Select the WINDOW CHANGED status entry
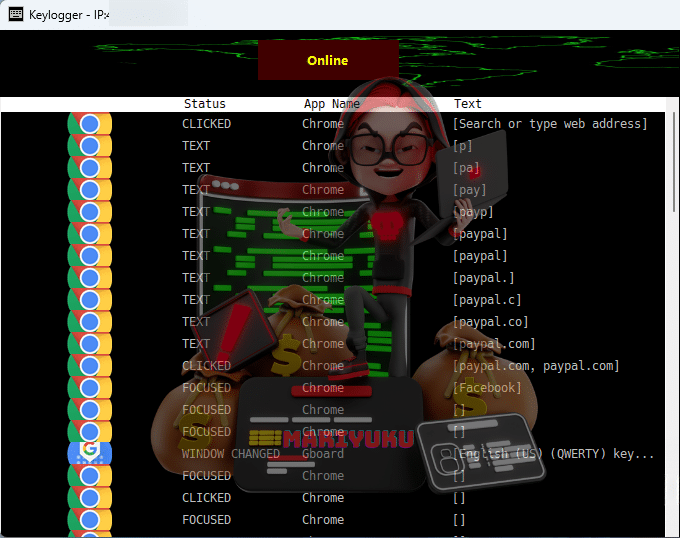Viewport: 680px width, 538px height. [x=231, y=454]
